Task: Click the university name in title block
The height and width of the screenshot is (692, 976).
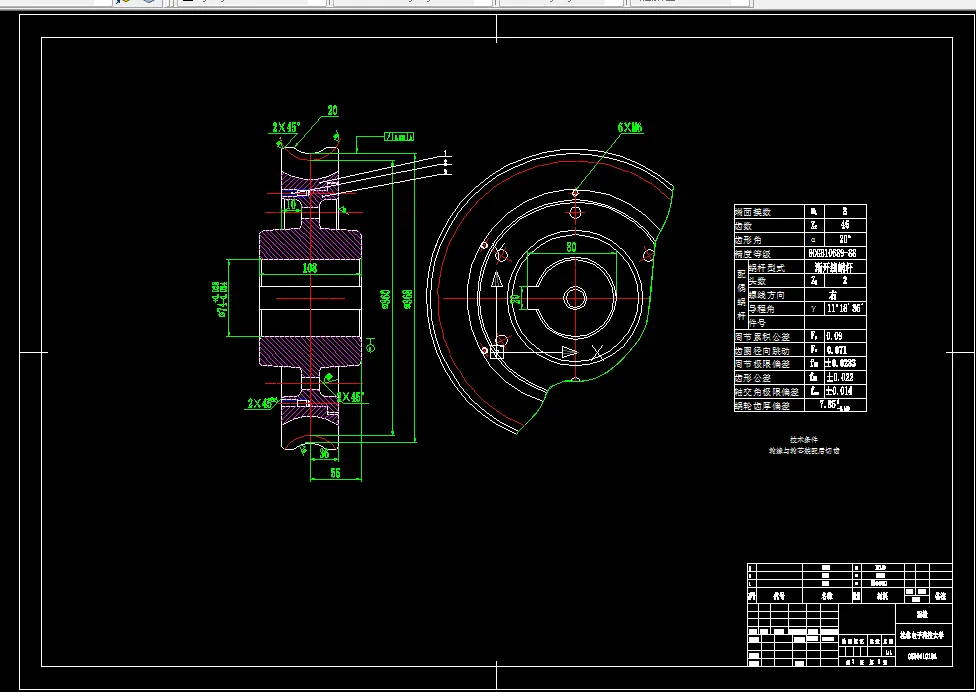Action: (922, 636)
